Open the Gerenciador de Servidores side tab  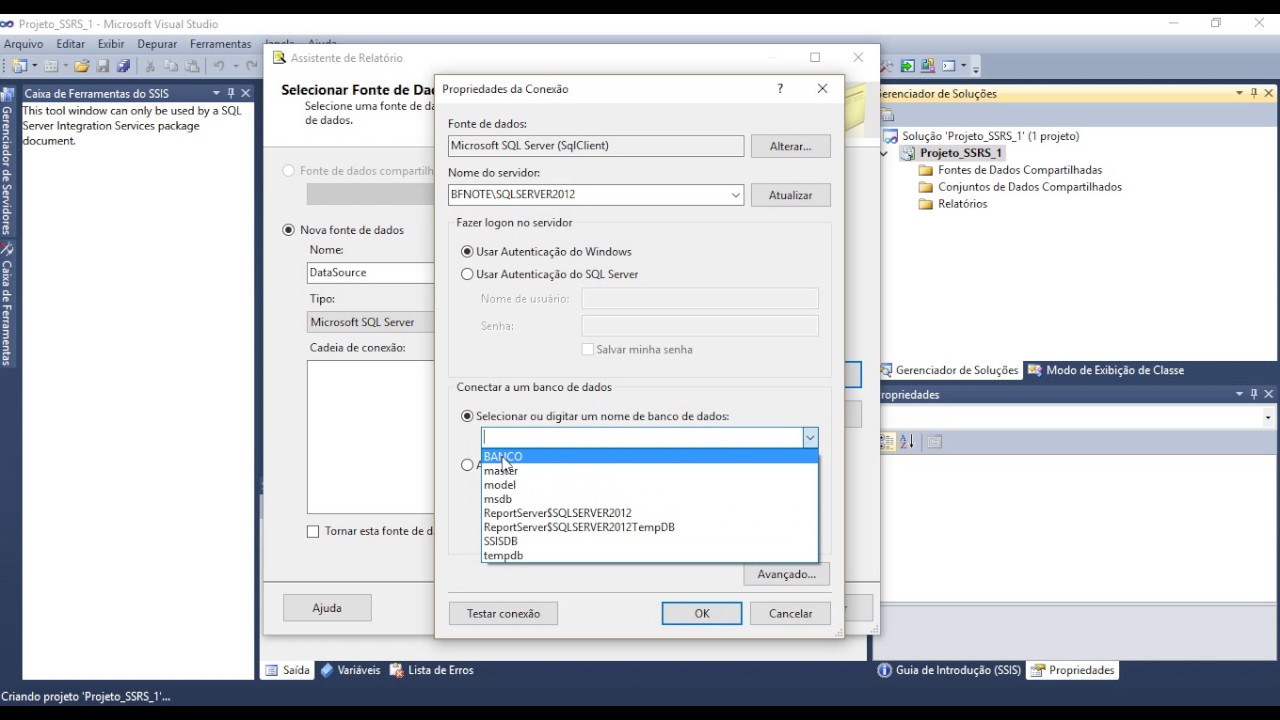coord(7,160)
